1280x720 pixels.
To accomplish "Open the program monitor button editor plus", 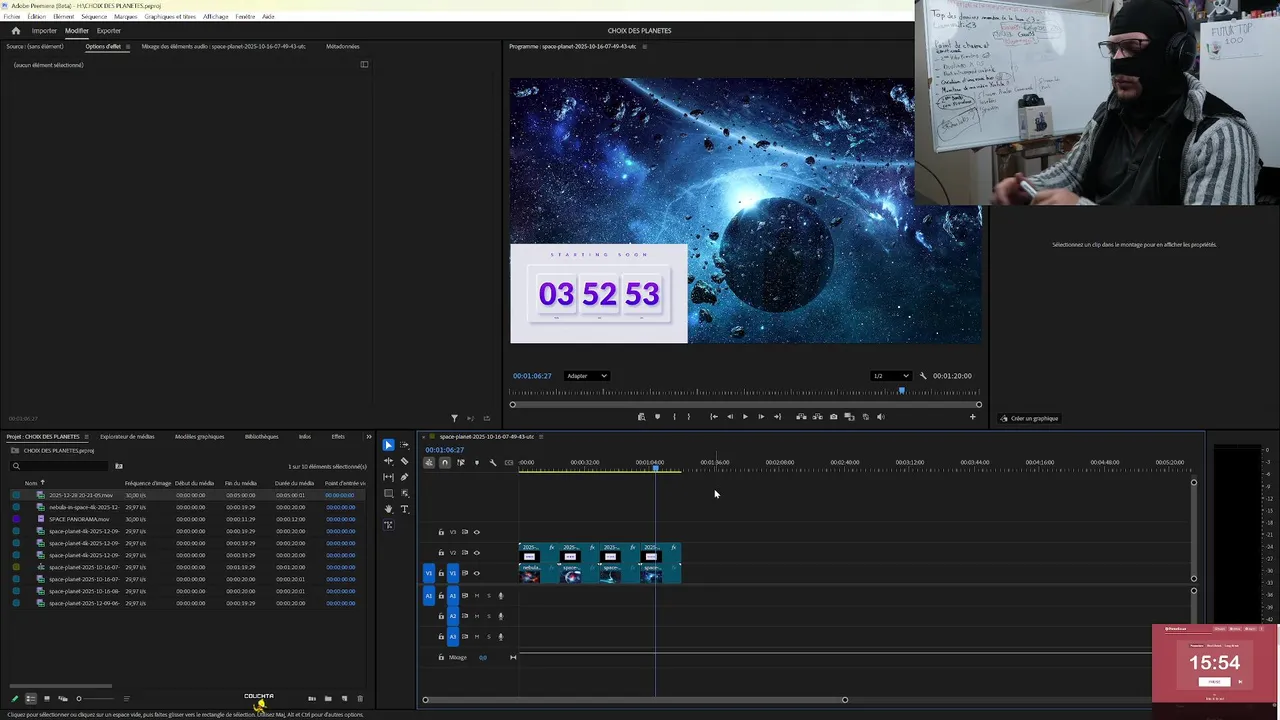I will [x=972, y=417].
